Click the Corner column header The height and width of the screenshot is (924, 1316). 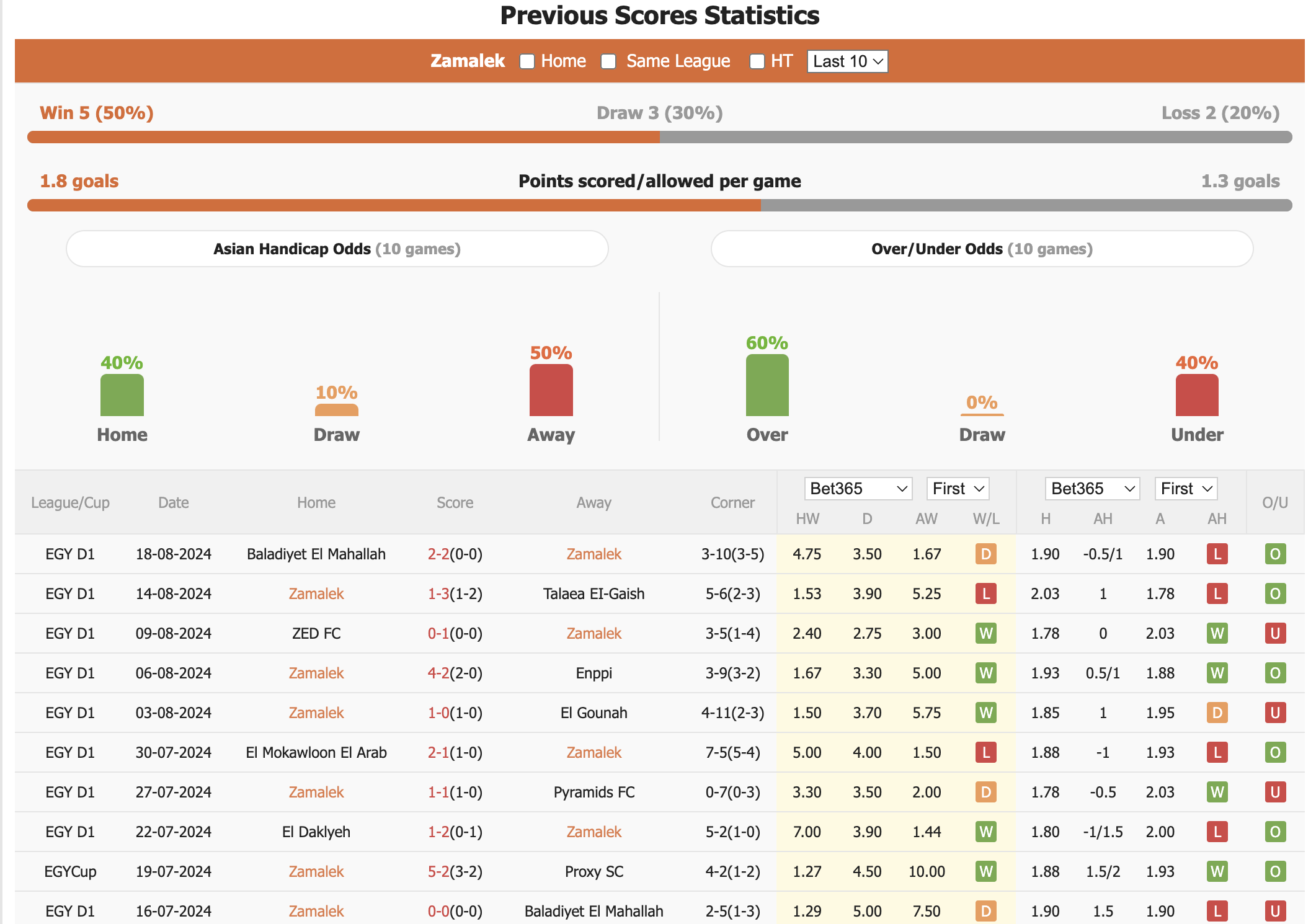click(732, 502)
